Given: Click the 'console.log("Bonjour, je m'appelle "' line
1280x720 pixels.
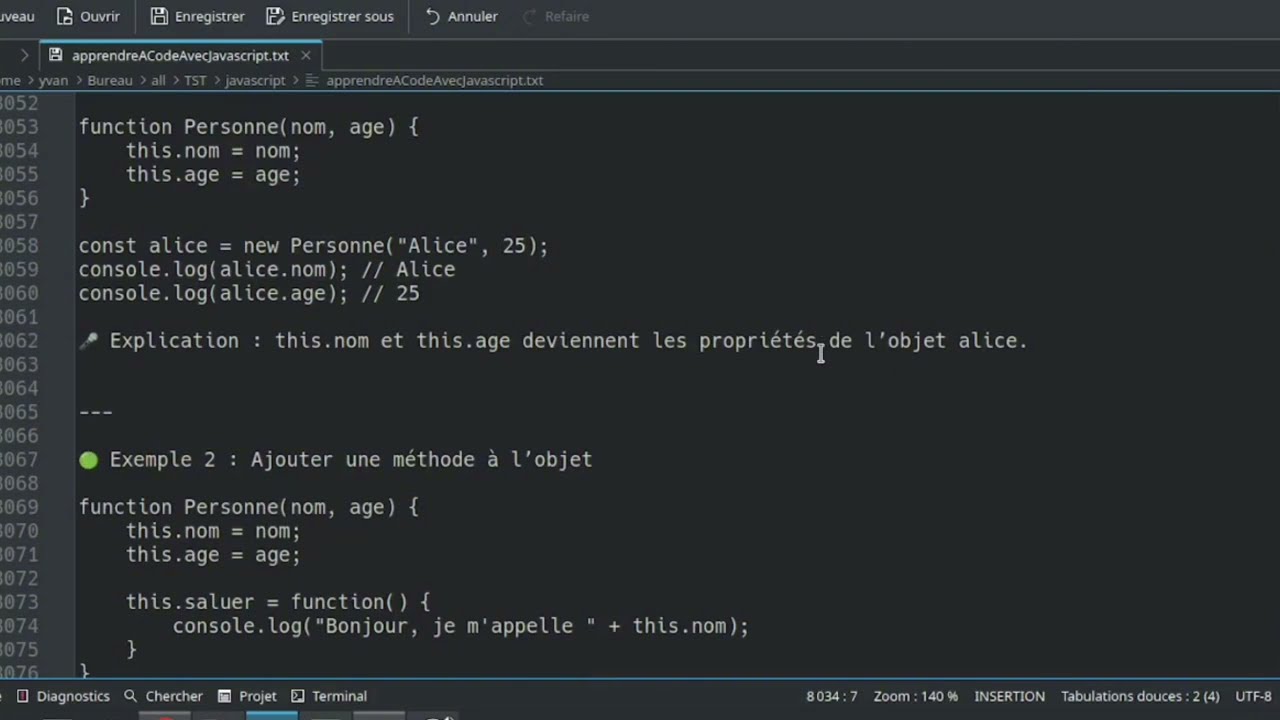Looking at the screenshot, I should pyautogui.click(x=461, y=626).
